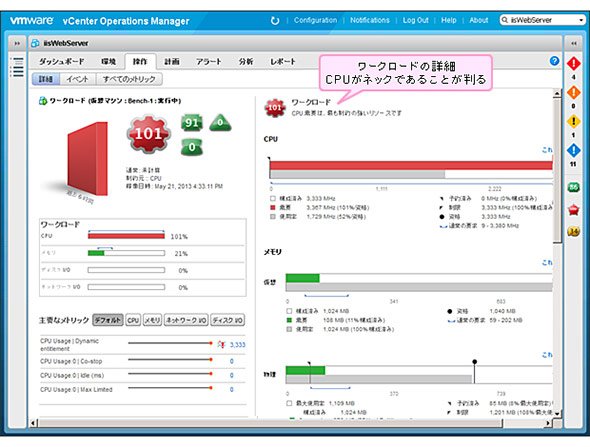Open the left list panel icon

(17, 67)
